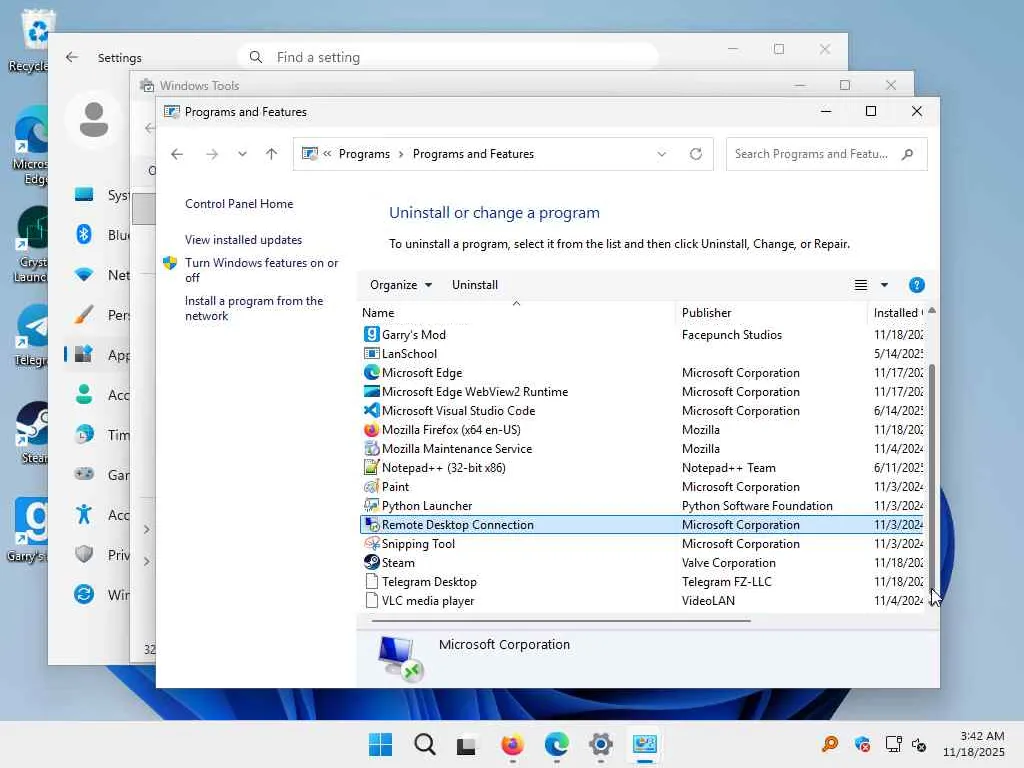
Task: Select the Facepunch Studios publisher cell
Action: [731, 334]
